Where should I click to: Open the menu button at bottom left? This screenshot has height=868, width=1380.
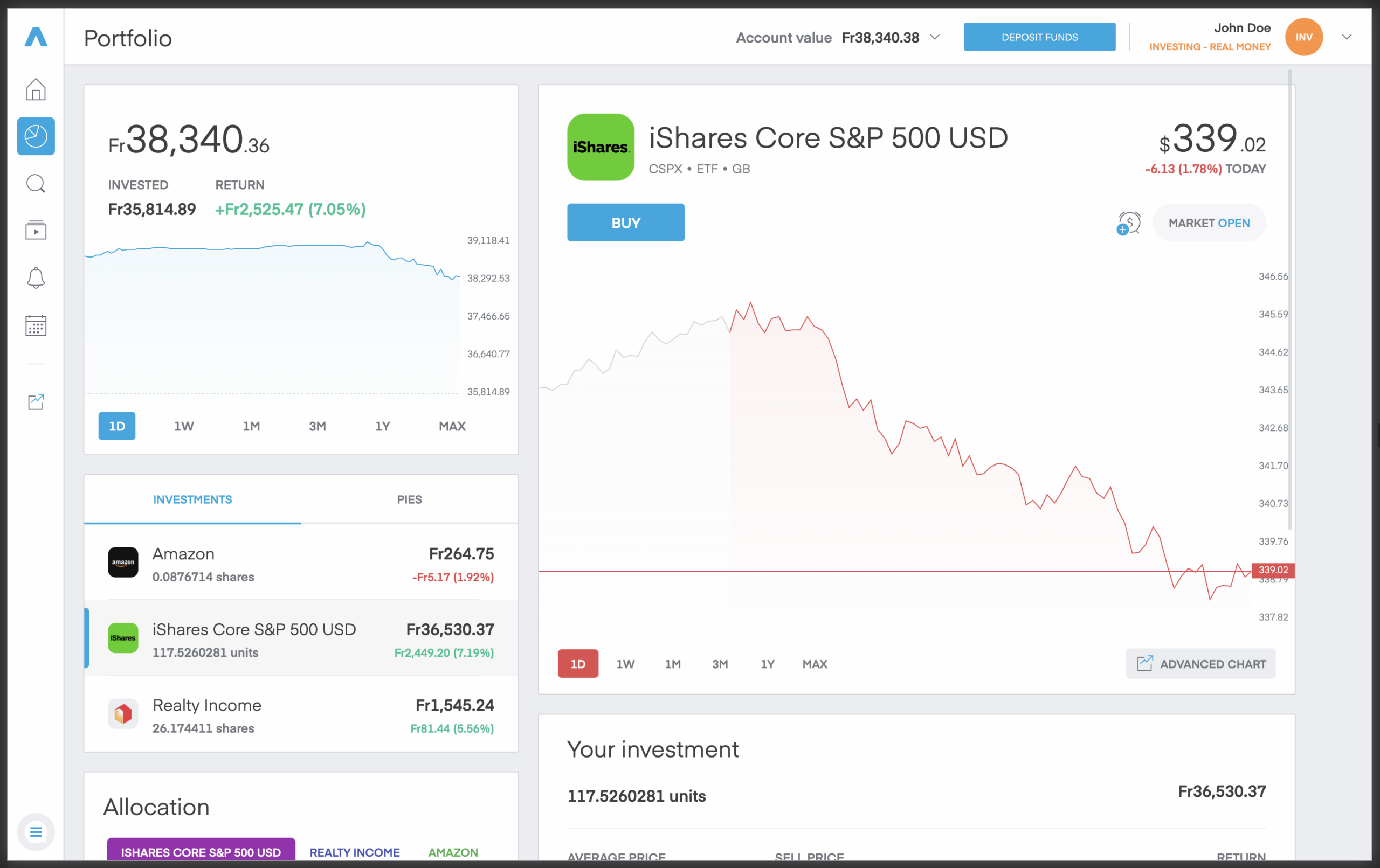click(x=36, y=831)
